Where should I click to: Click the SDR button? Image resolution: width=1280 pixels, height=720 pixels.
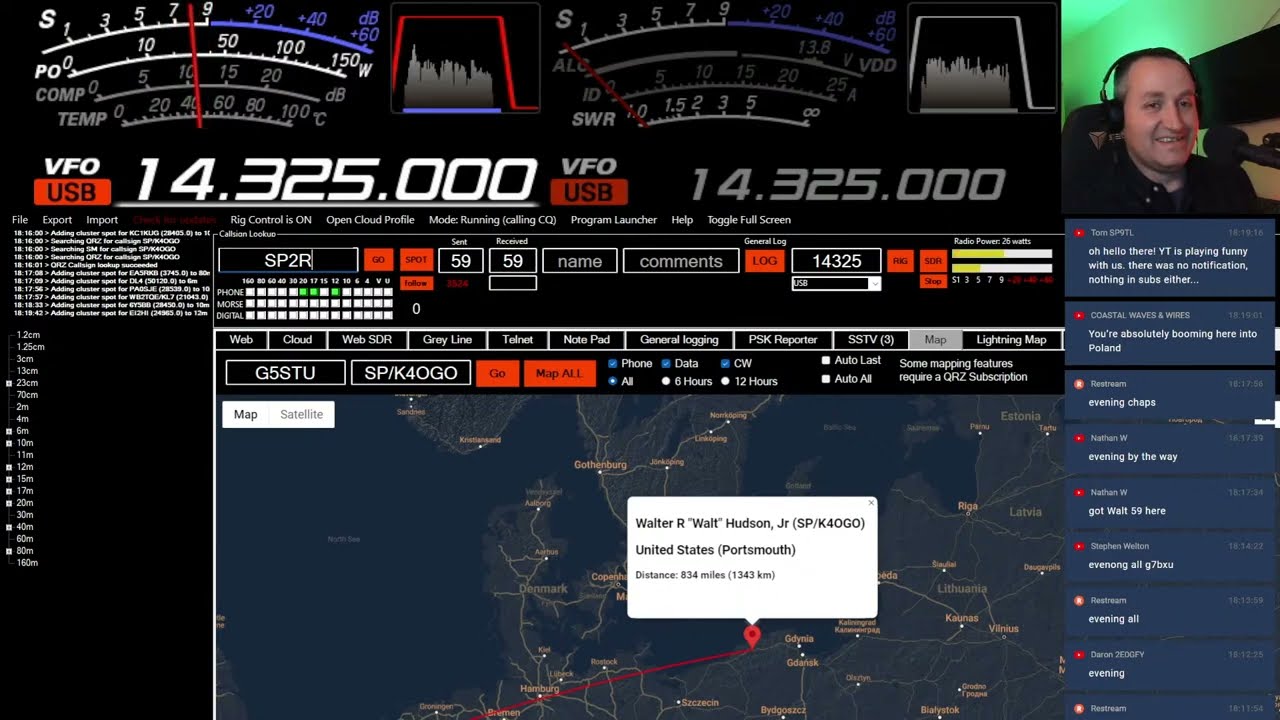(x=933, y=261)
